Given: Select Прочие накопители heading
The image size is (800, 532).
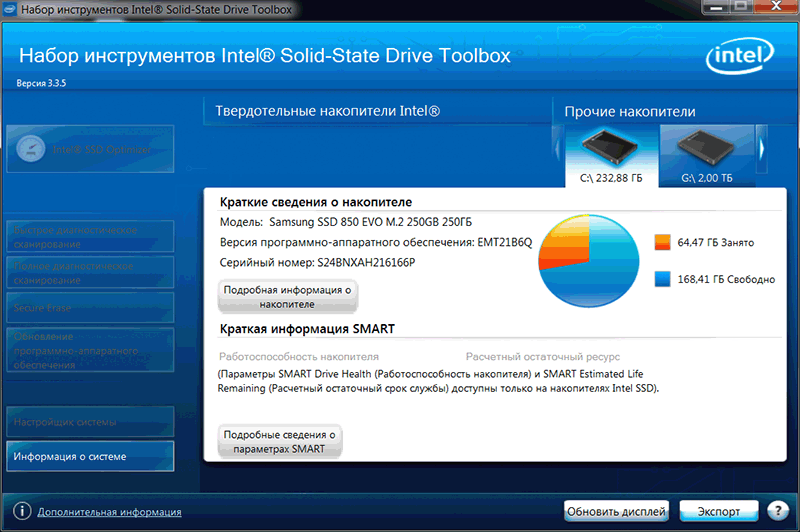Looking at the screenshot, I should 630,112.
